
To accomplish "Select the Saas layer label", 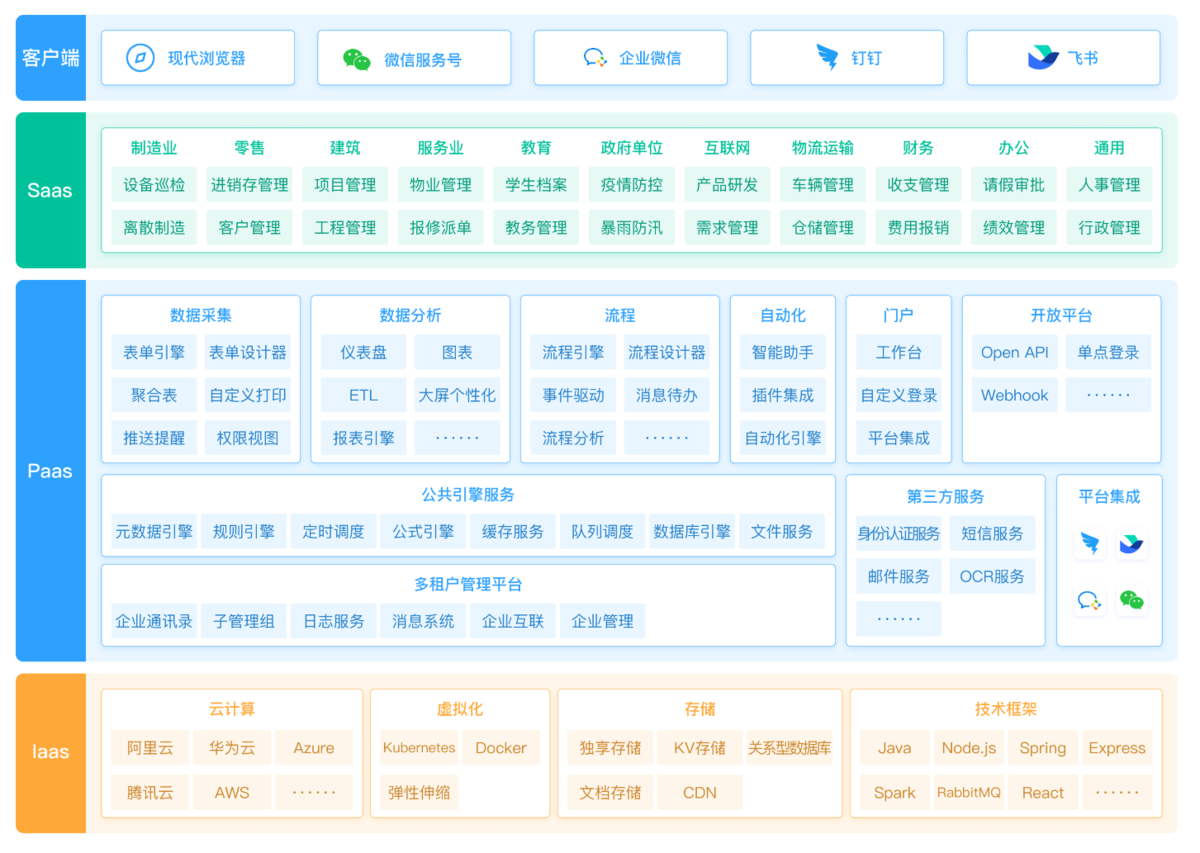I will (x=50, y=190).
